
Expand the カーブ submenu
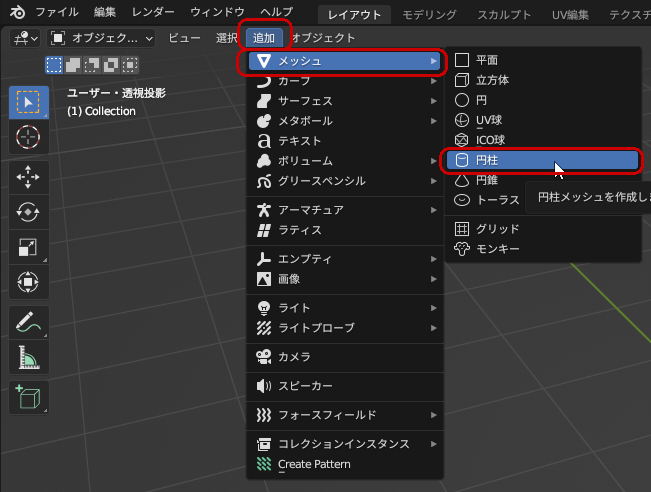coord(344,81)
